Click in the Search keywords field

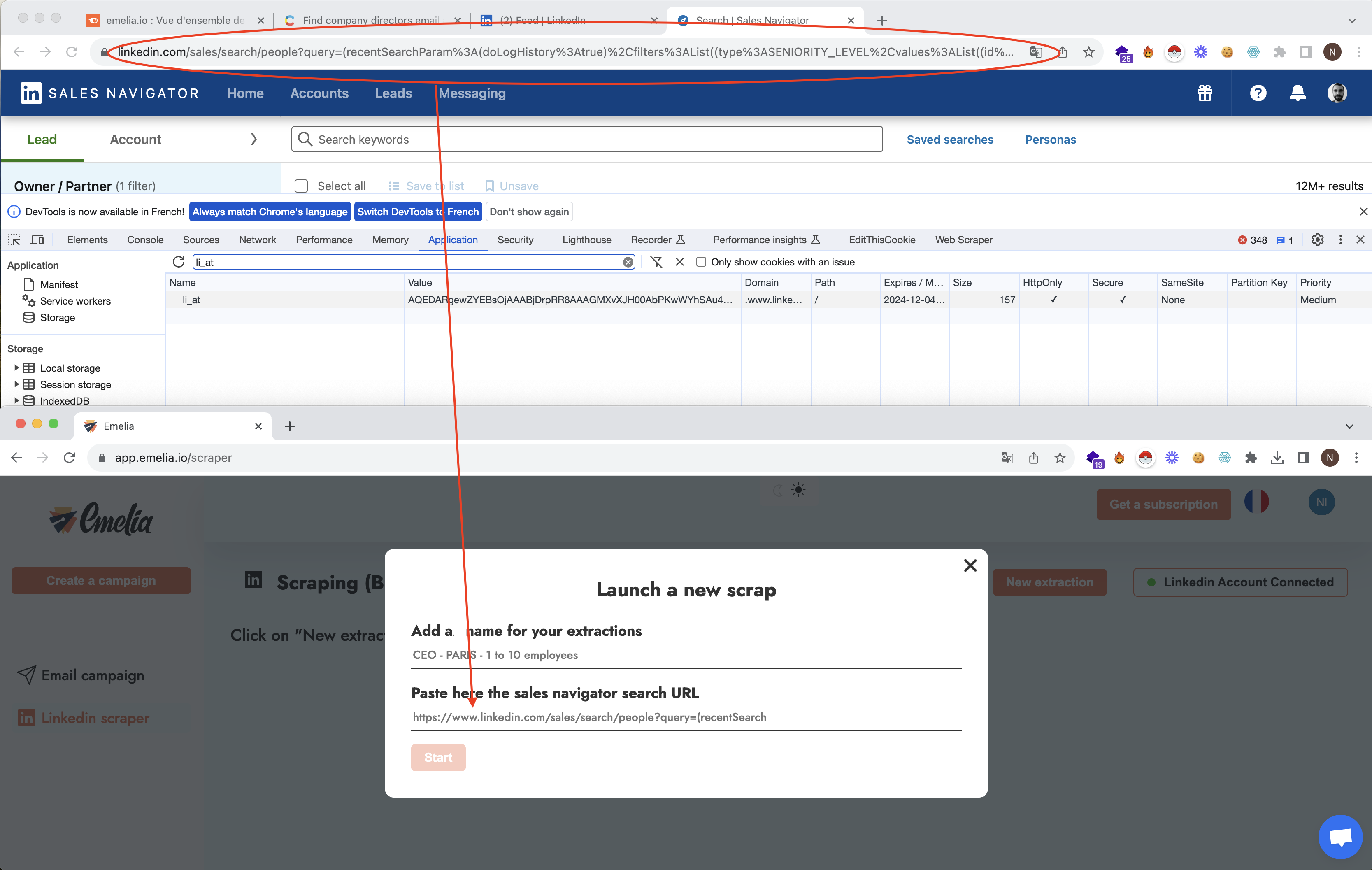[587, 140]
